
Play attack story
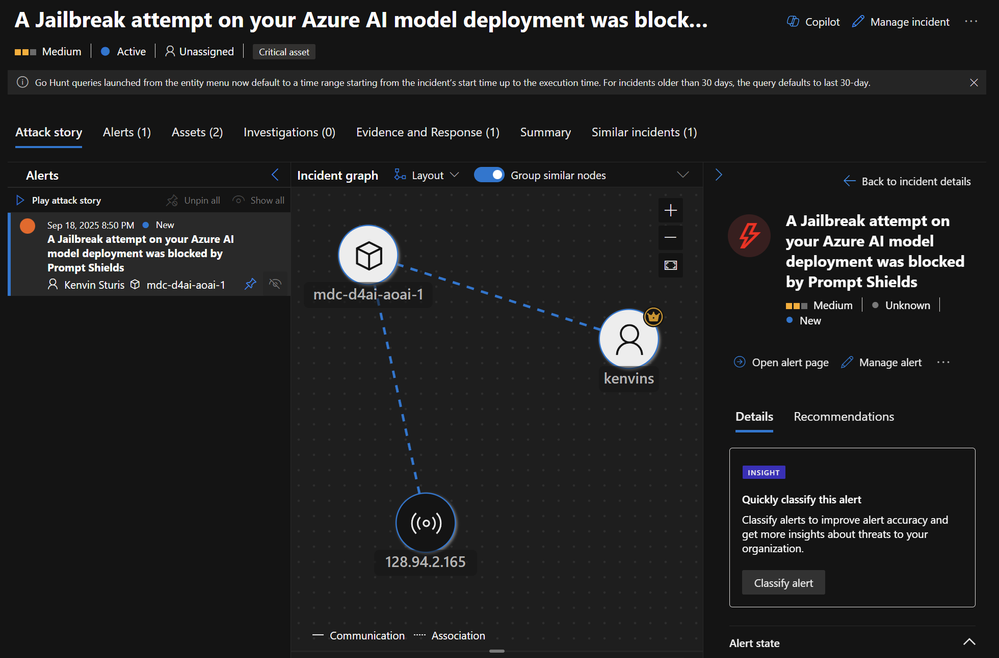tap(60, 200)
